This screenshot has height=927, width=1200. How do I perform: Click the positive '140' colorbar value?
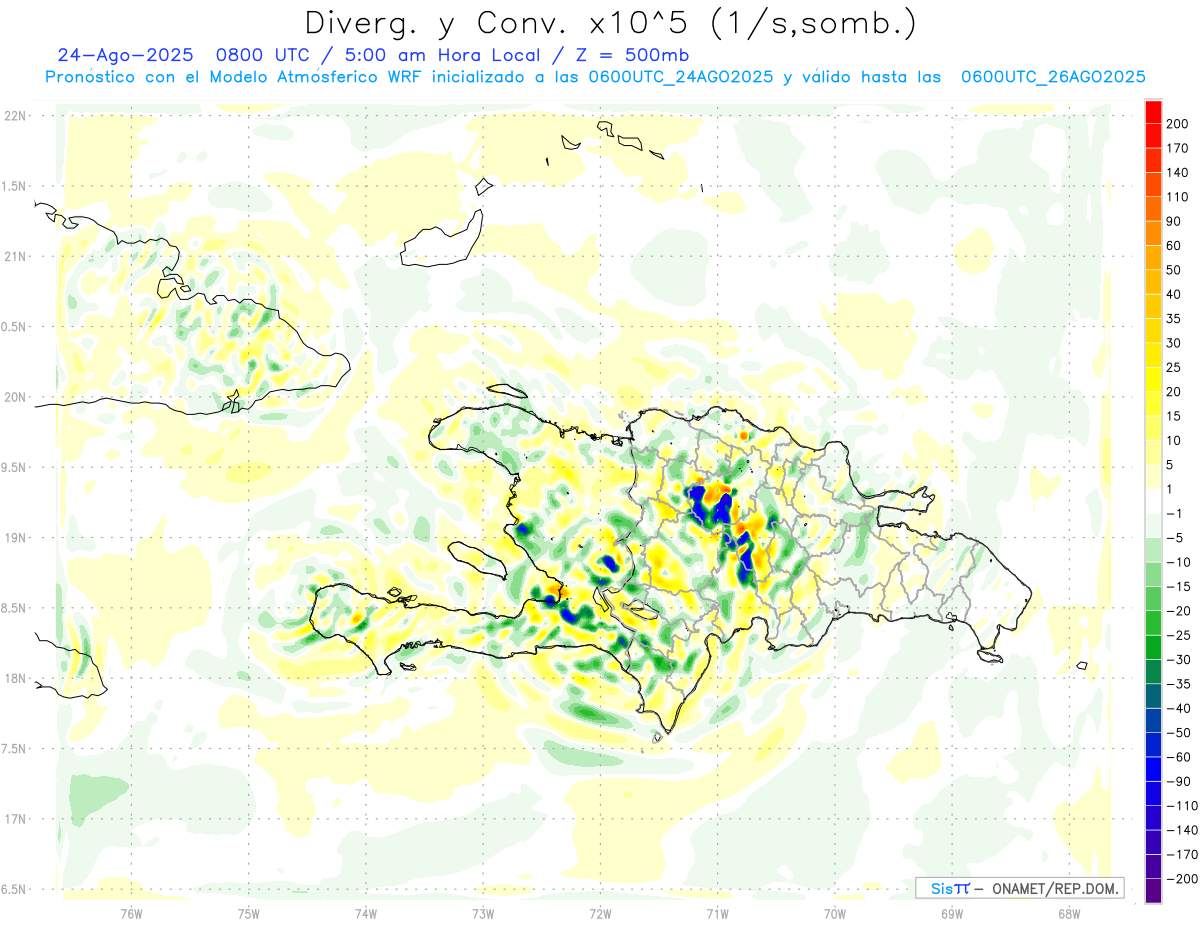(x=1178, y=173)
